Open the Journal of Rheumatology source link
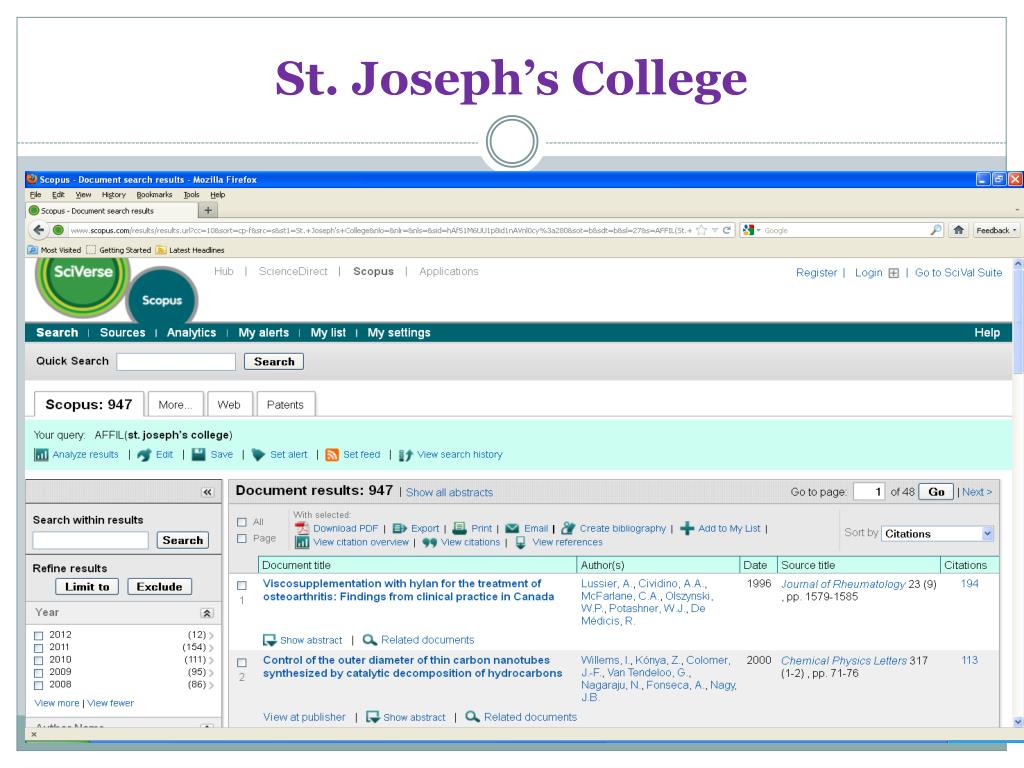 (843, 584)
